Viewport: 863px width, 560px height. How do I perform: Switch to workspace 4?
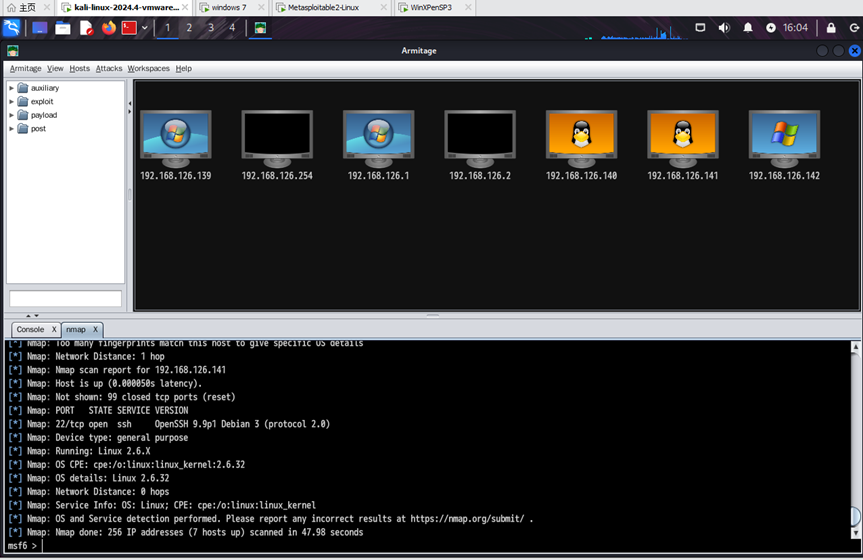tap(232, 28)
